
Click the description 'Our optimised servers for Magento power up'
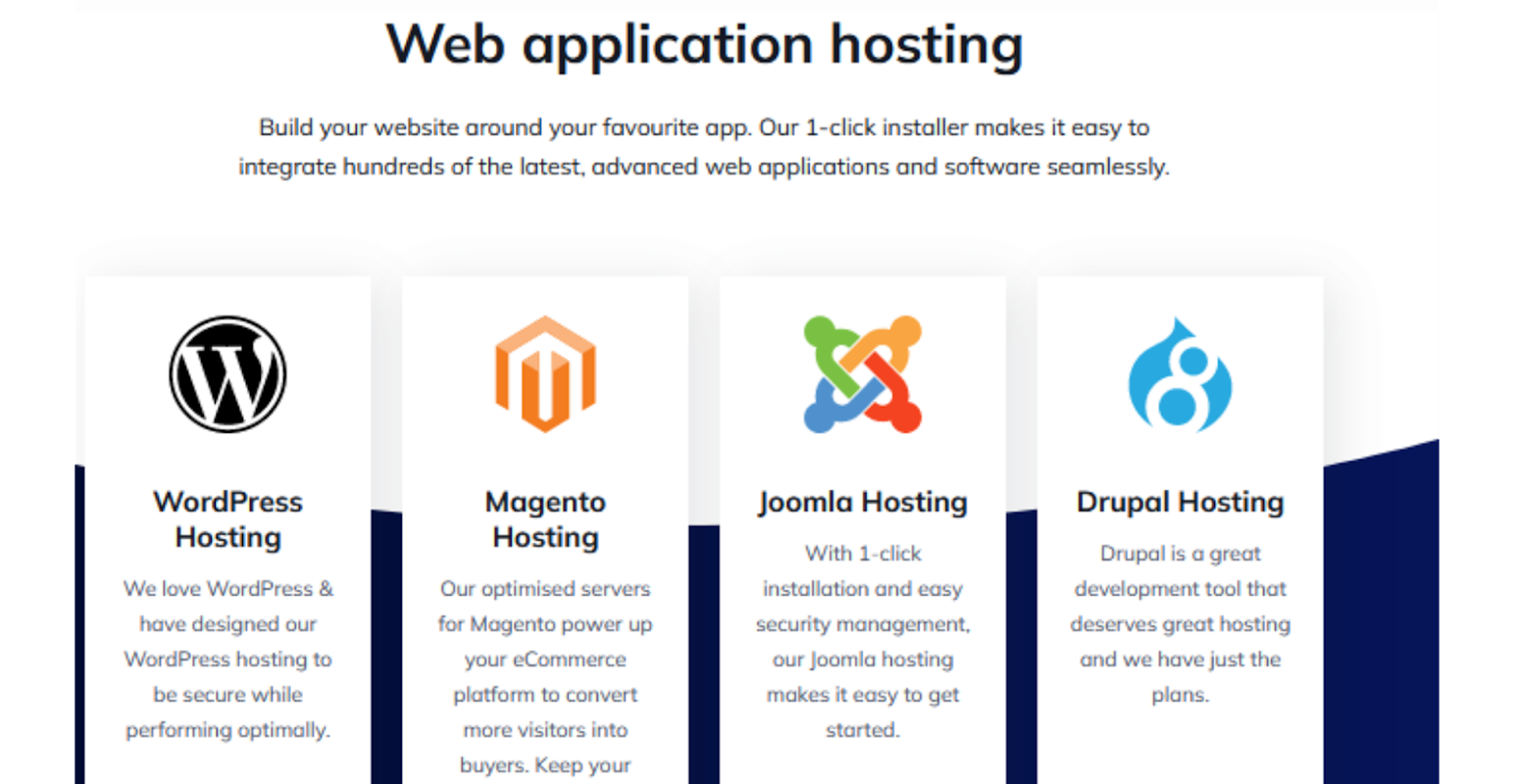tap(545, 607)
